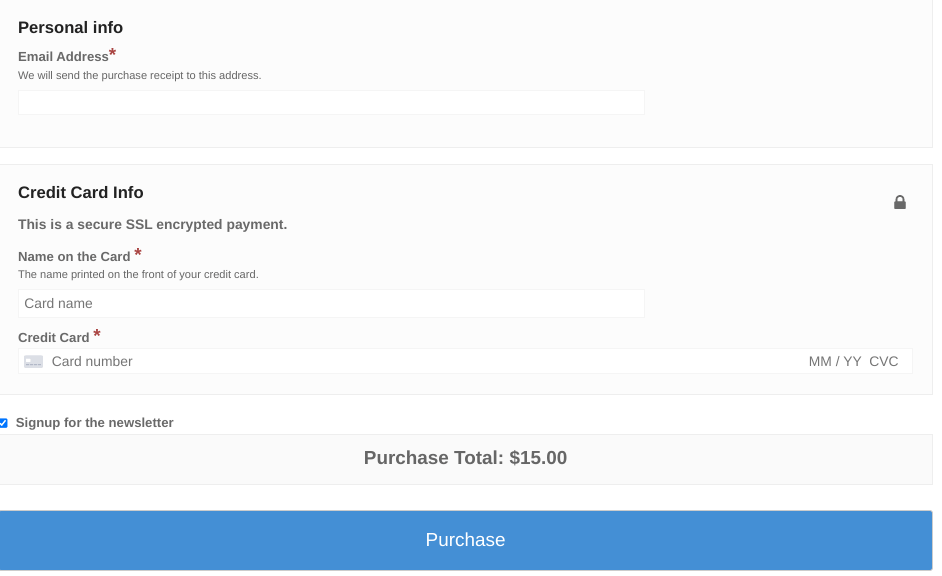Uncheck the Signup for the newsletter checkbox
The image size is (942, 576).
(4, 422)
